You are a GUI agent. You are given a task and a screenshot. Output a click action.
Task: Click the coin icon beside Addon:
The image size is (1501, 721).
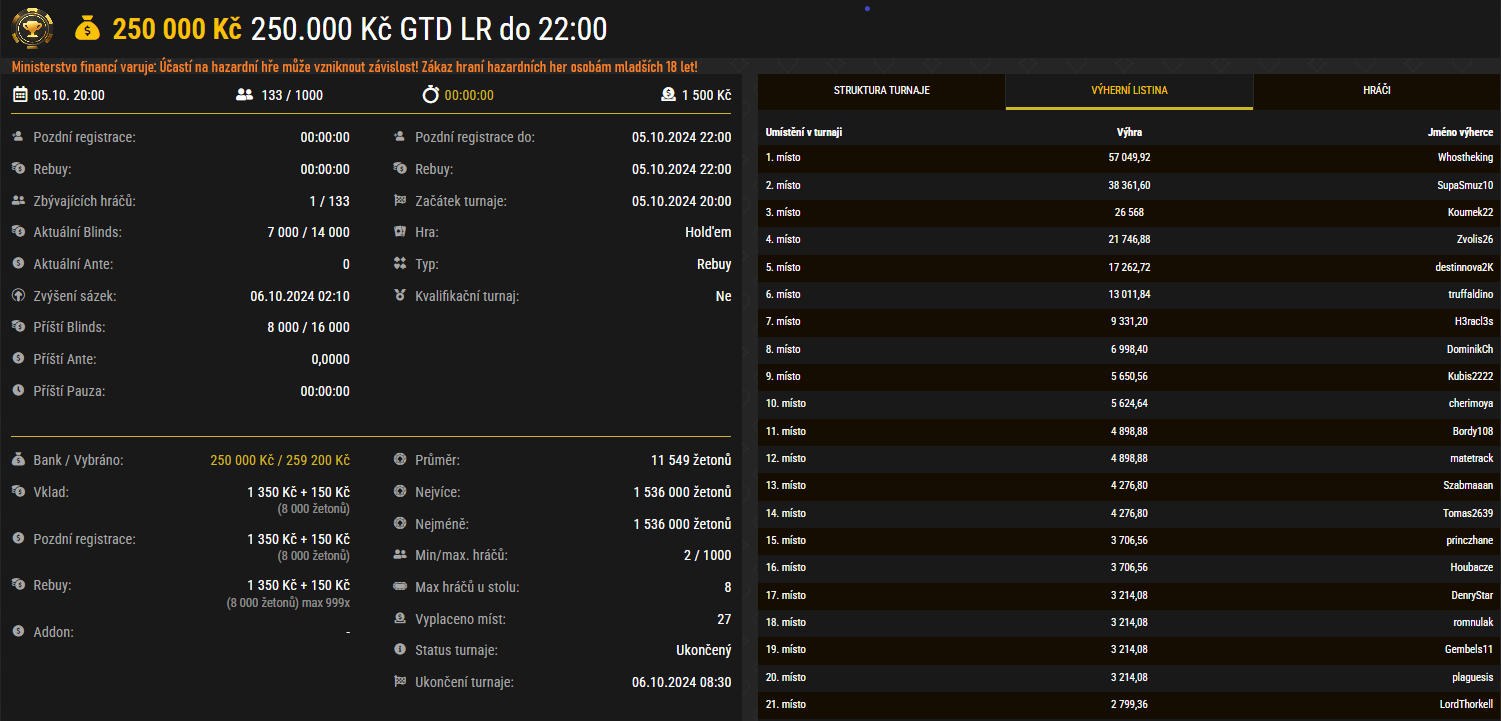tap(18, 632)
